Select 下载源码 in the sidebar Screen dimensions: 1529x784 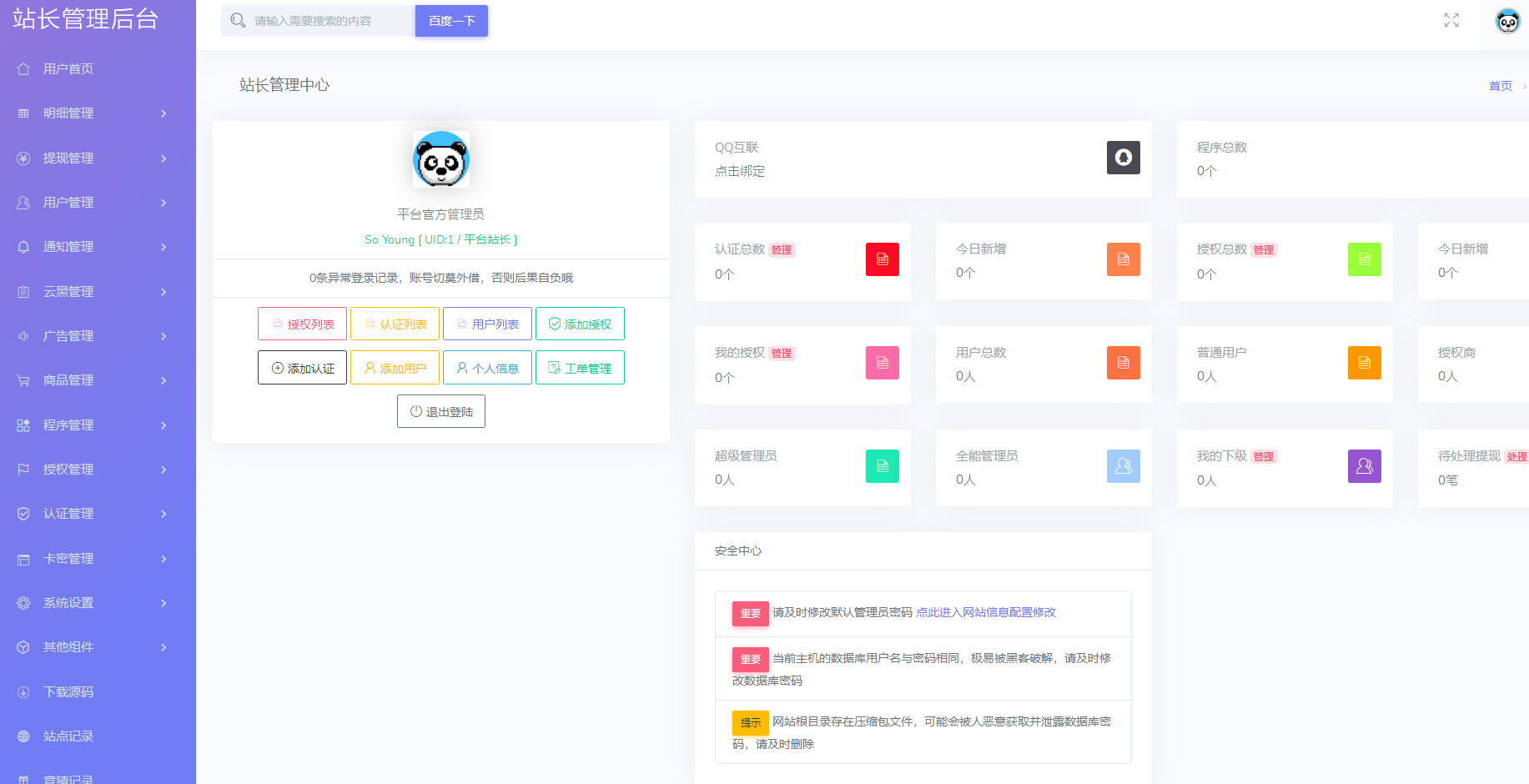click(98, 692)
